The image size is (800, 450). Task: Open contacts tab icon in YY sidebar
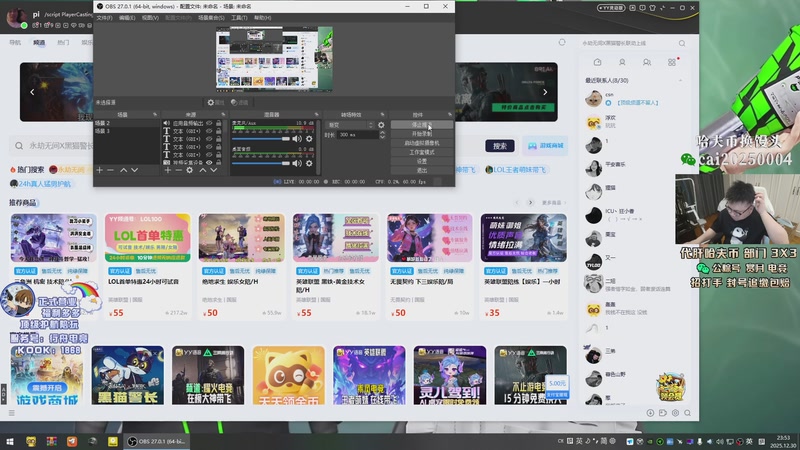click(x=622, y=62)
